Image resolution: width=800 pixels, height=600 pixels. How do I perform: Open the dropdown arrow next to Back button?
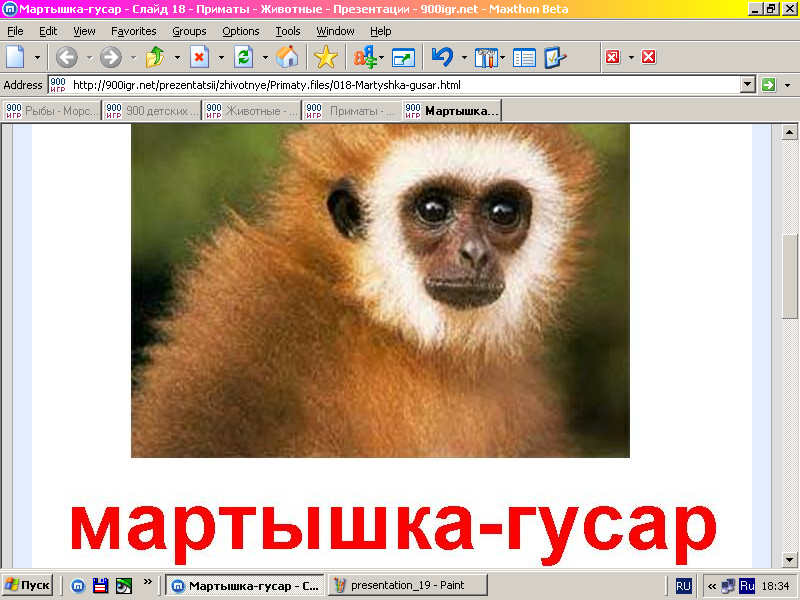click(88, 57)
